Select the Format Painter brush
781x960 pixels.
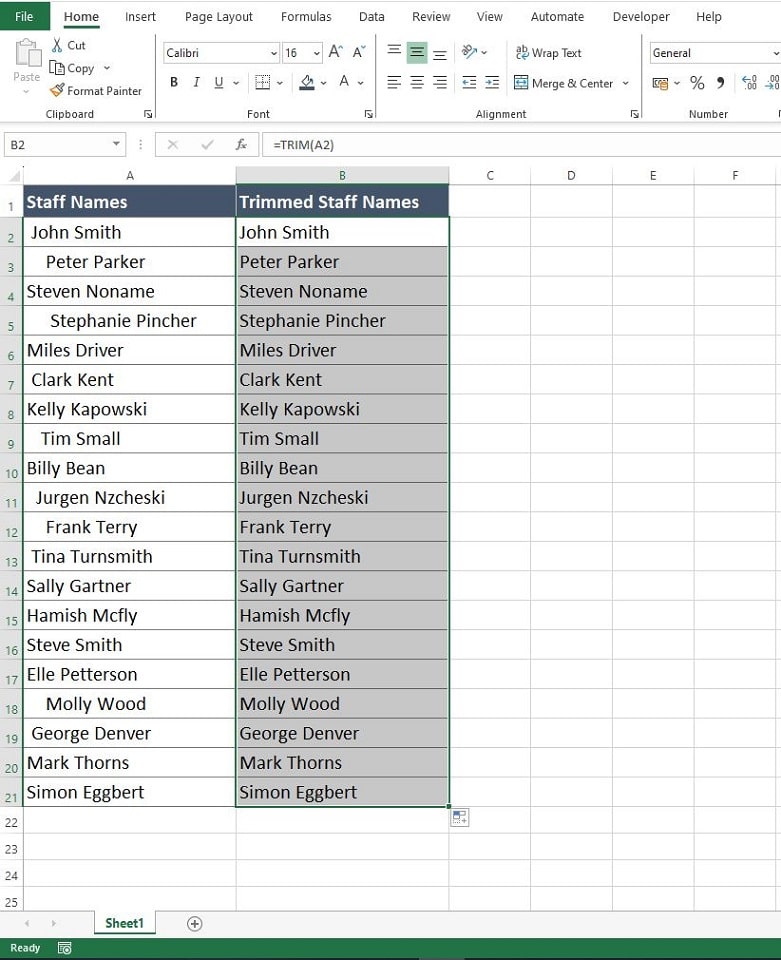(57, 91)
